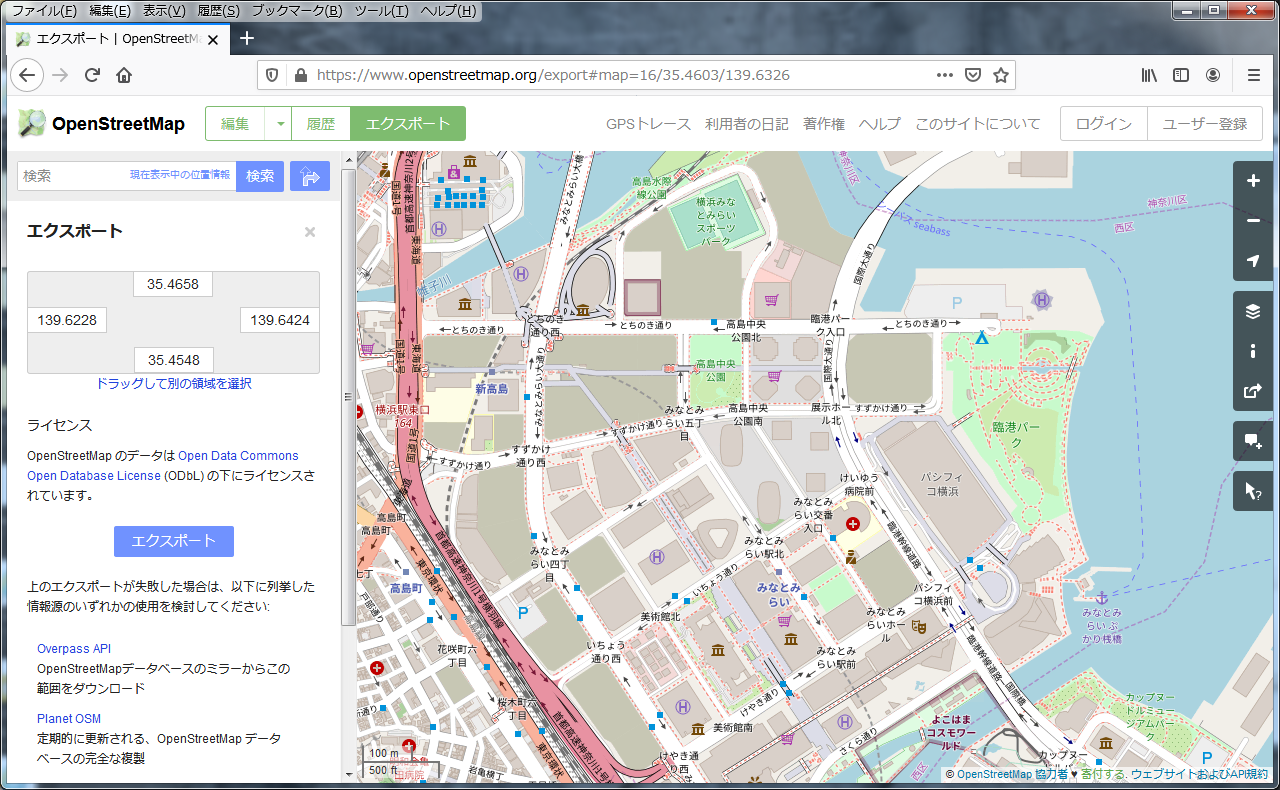The height and width of the screenshot is (790, 1280).
Task: Open the ファイル menu
Action: click(43, 11)
